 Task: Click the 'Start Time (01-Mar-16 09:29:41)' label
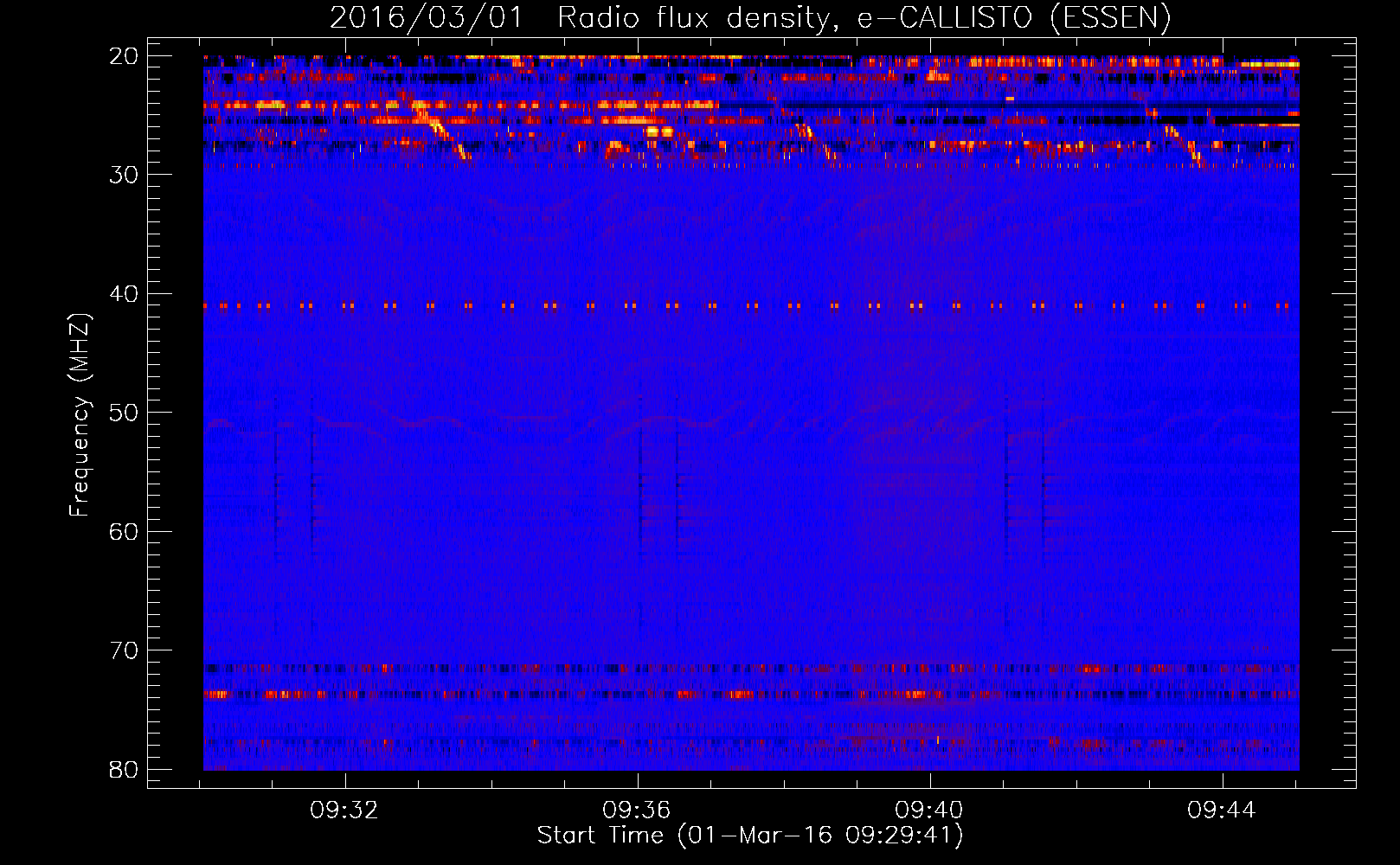[x=750, y=836]
